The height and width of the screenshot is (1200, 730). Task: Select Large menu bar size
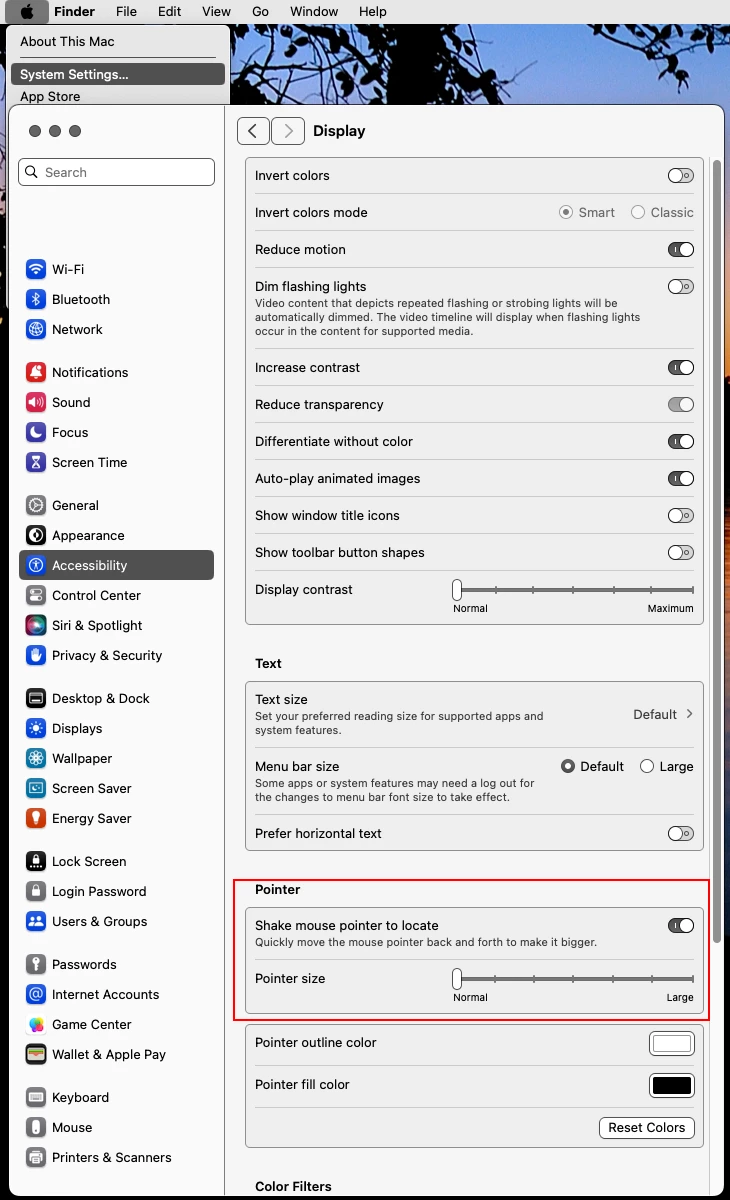coord(647,766)
